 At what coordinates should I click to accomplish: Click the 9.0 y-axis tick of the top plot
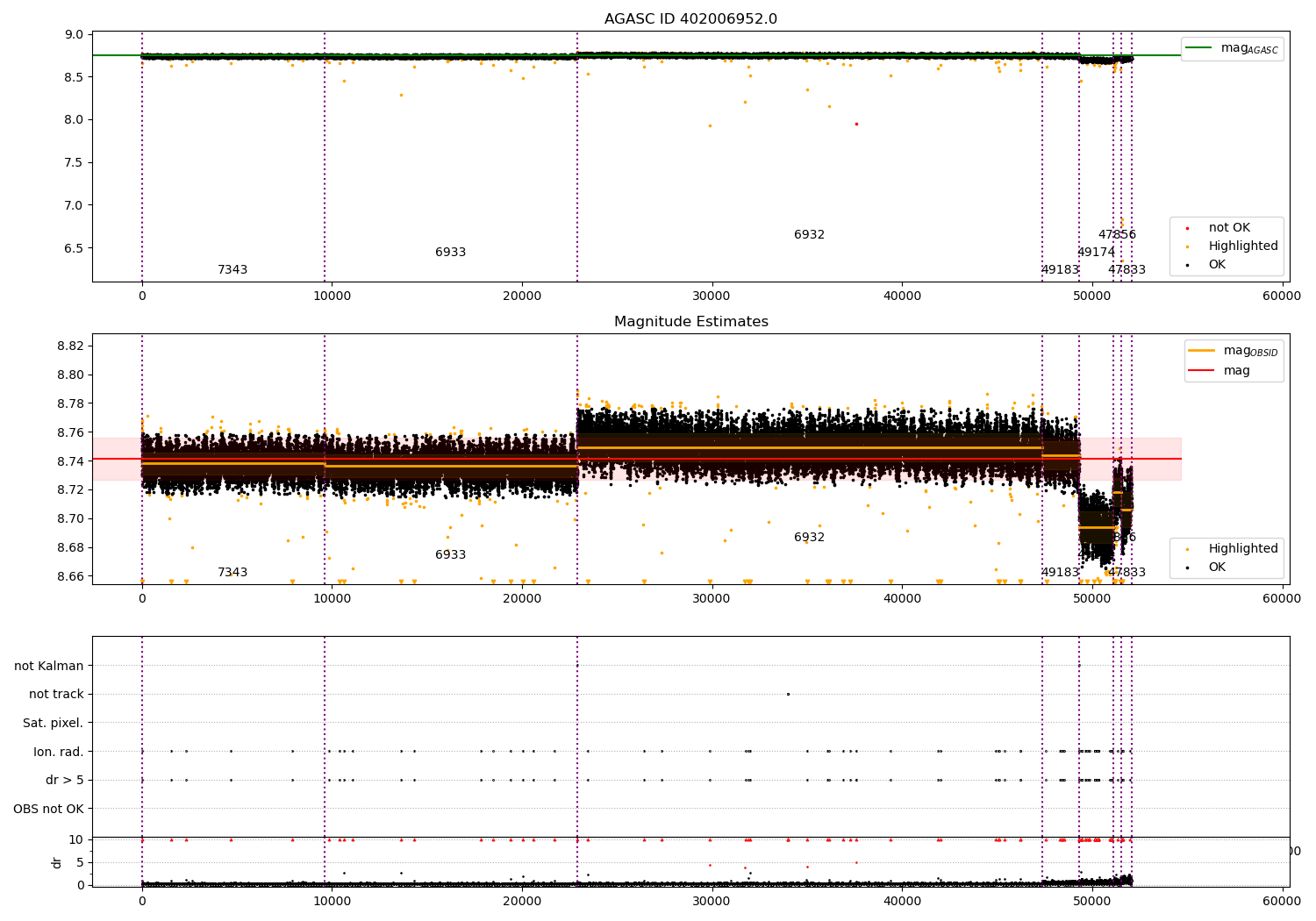75,35
